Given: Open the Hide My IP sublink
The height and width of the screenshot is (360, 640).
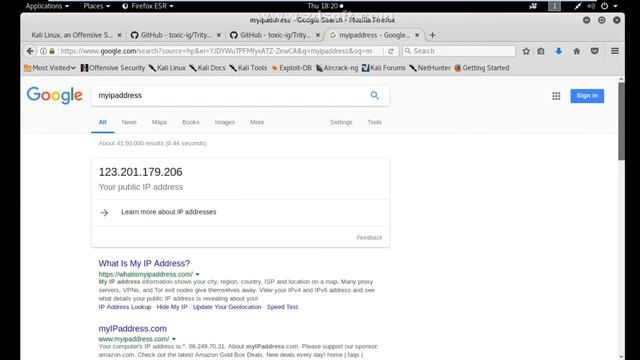Looking at the screenshot, I should (x=172, y=307).
